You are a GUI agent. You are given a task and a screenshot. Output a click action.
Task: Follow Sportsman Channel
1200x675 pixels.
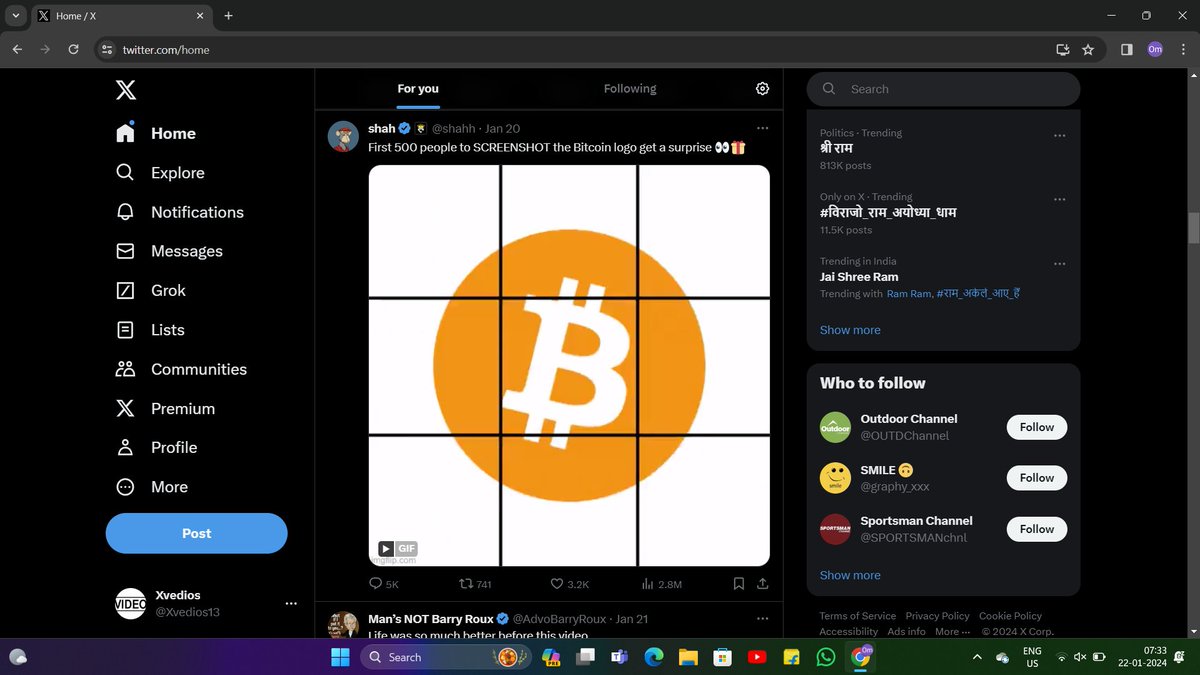1037,529
